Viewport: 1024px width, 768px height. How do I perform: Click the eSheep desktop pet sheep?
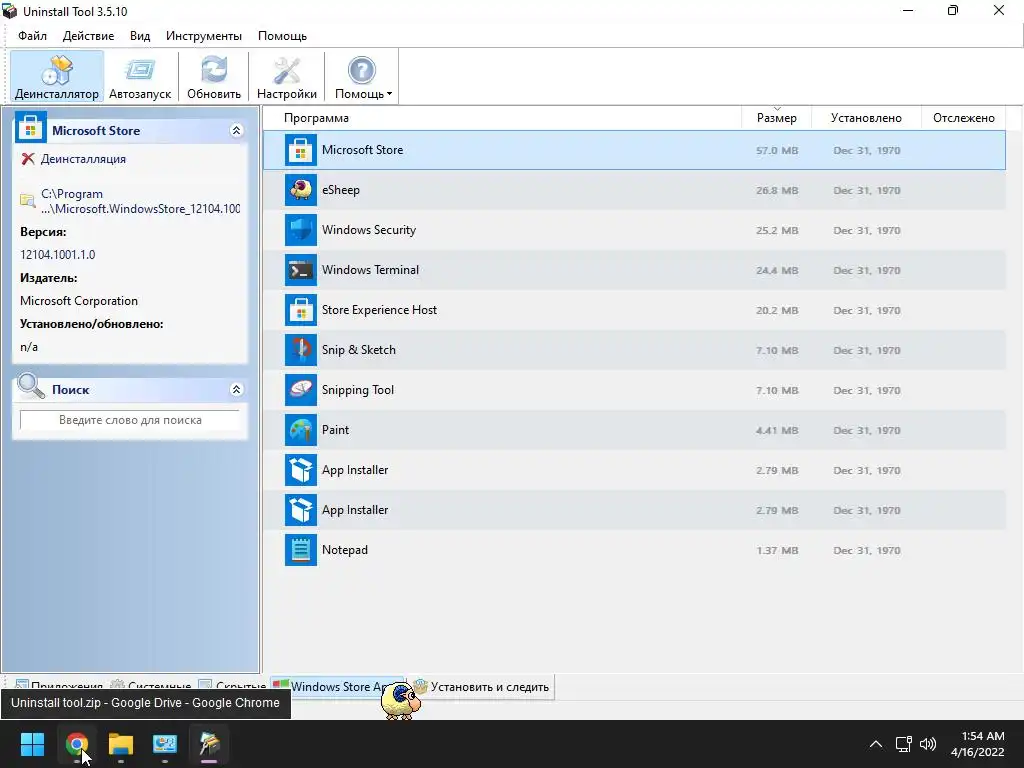point(400,700)
